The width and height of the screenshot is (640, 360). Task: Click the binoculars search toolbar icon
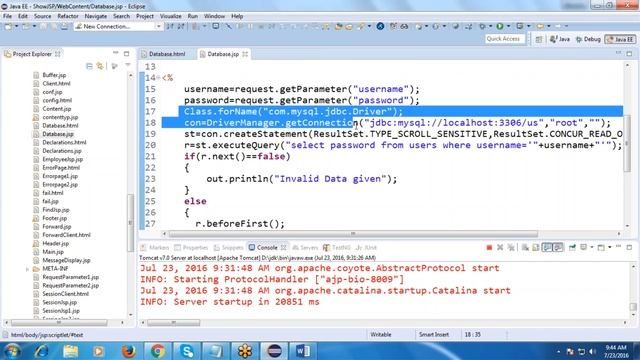coord(404,26)
